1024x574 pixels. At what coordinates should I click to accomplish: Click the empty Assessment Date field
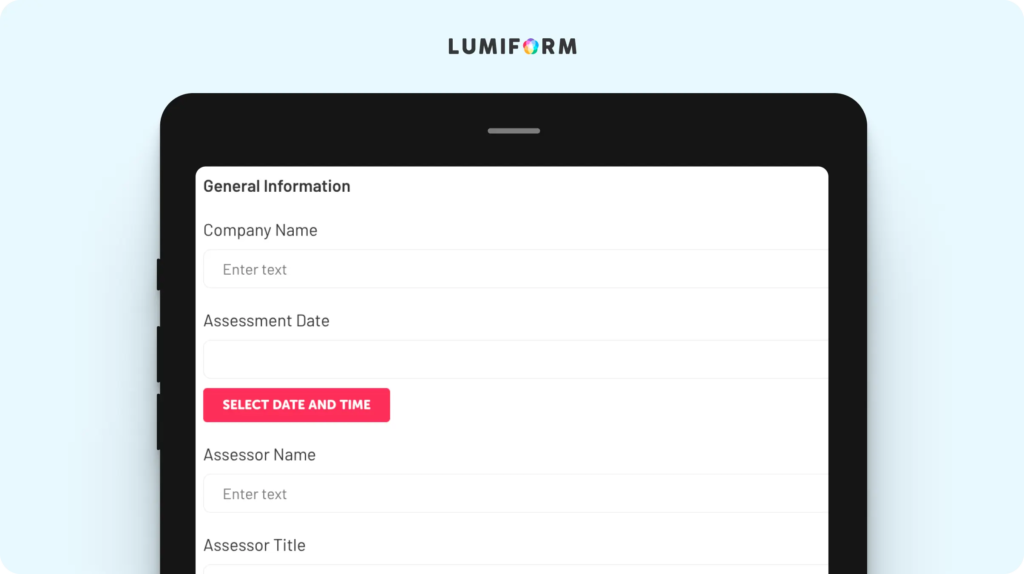[x=515, y=359]
